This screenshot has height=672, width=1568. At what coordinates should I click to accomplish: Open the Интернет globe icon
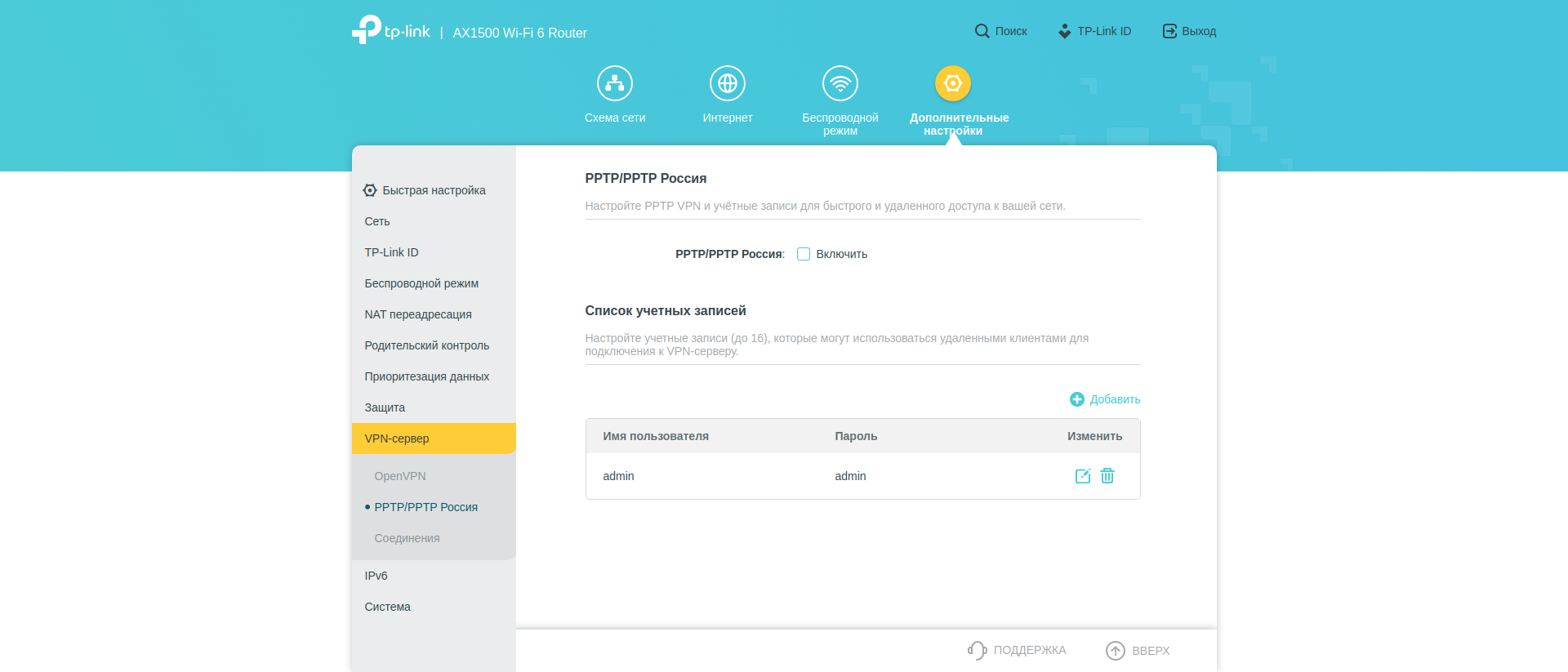click(x=727, y=83)
